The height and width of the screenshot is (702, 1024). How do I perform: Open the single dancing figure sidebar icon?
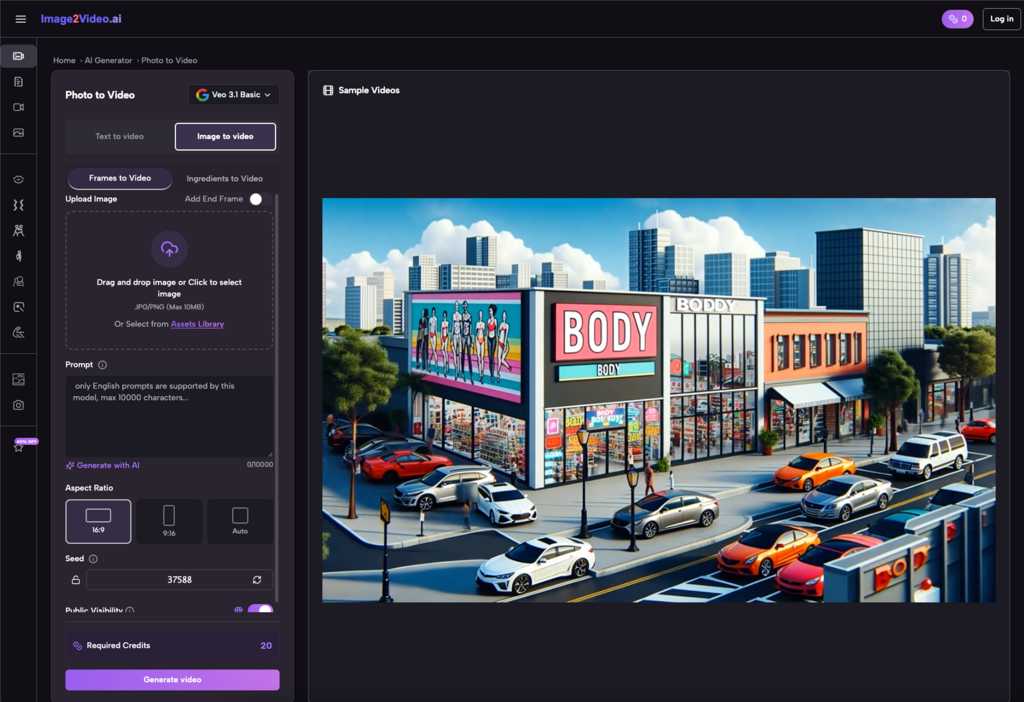point(18,255)
